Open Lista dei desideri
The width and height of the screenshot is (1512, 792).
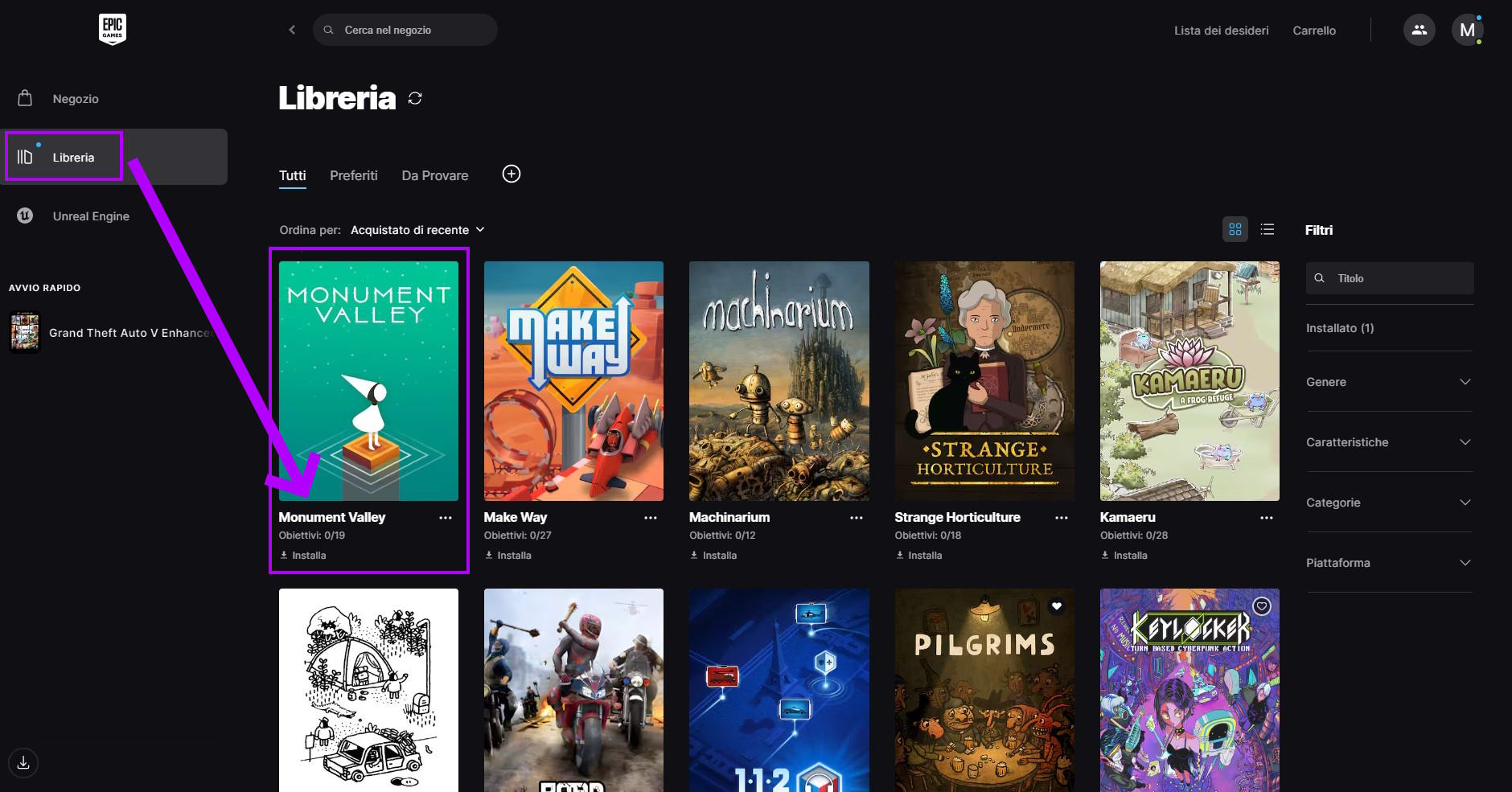pyautogui.click(x=1222, y=31)
